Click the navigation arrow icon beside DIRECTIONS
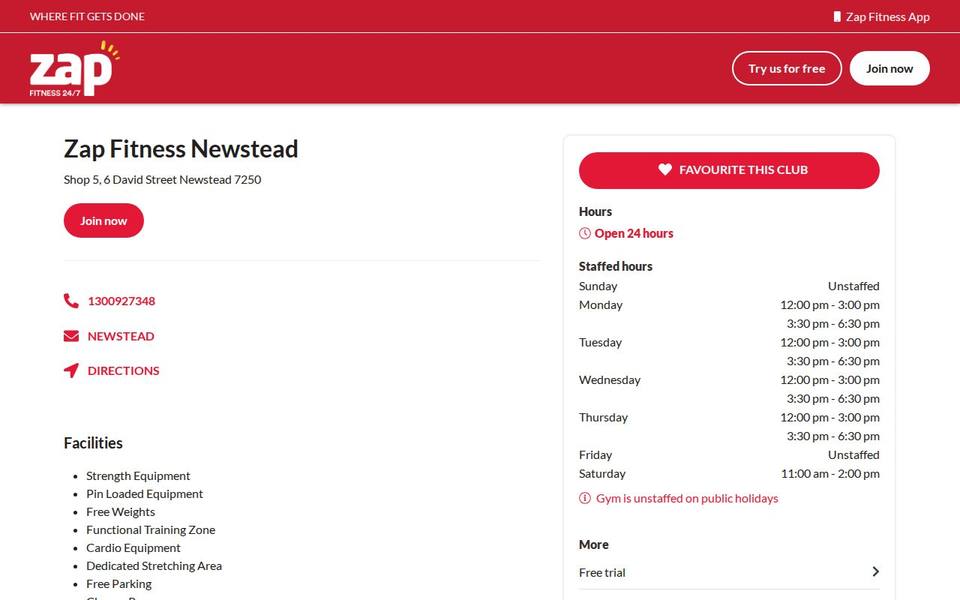 click(x=71, y=370)
